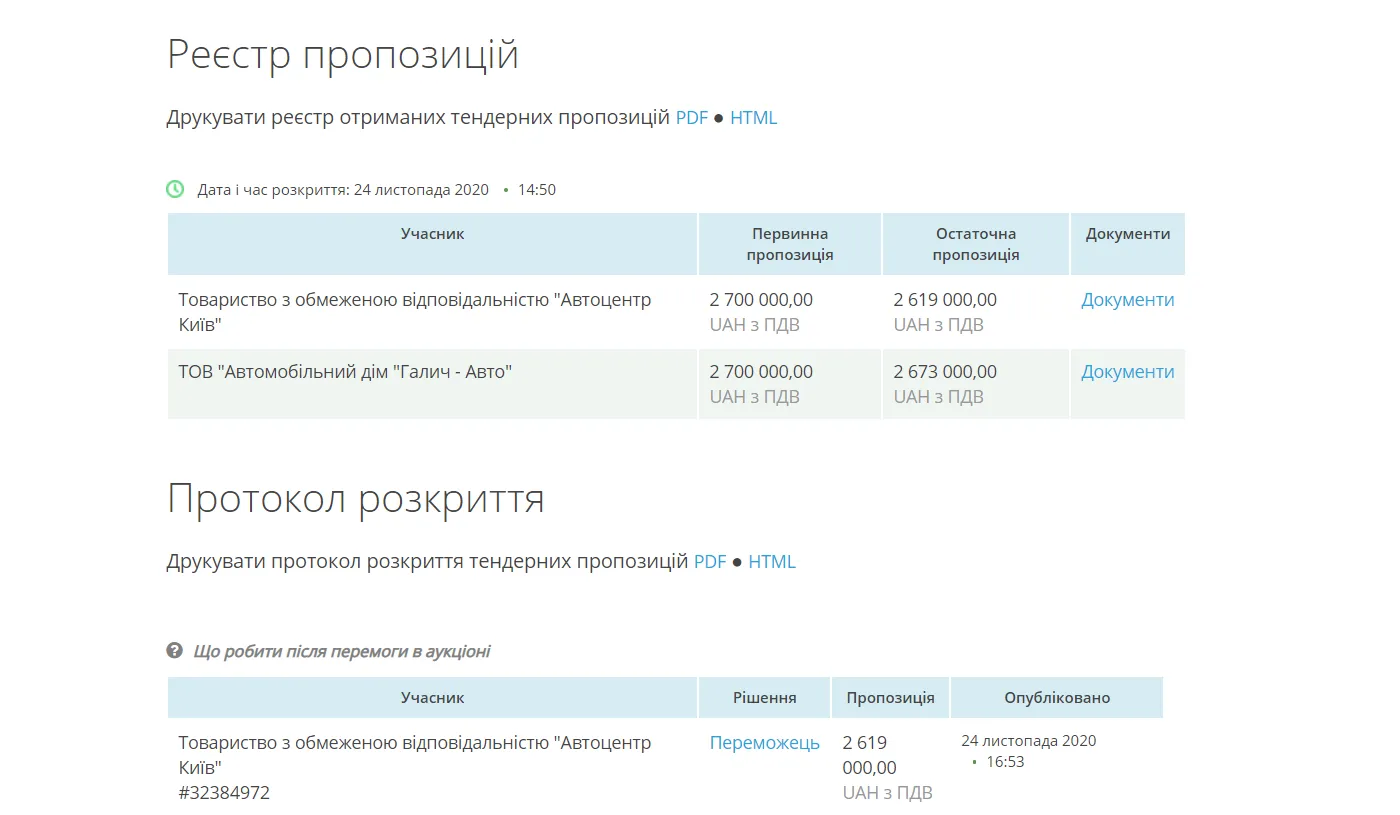Click the question mark help icon
The width and height of the screenshot is (1400, 815).
[175, 651]
